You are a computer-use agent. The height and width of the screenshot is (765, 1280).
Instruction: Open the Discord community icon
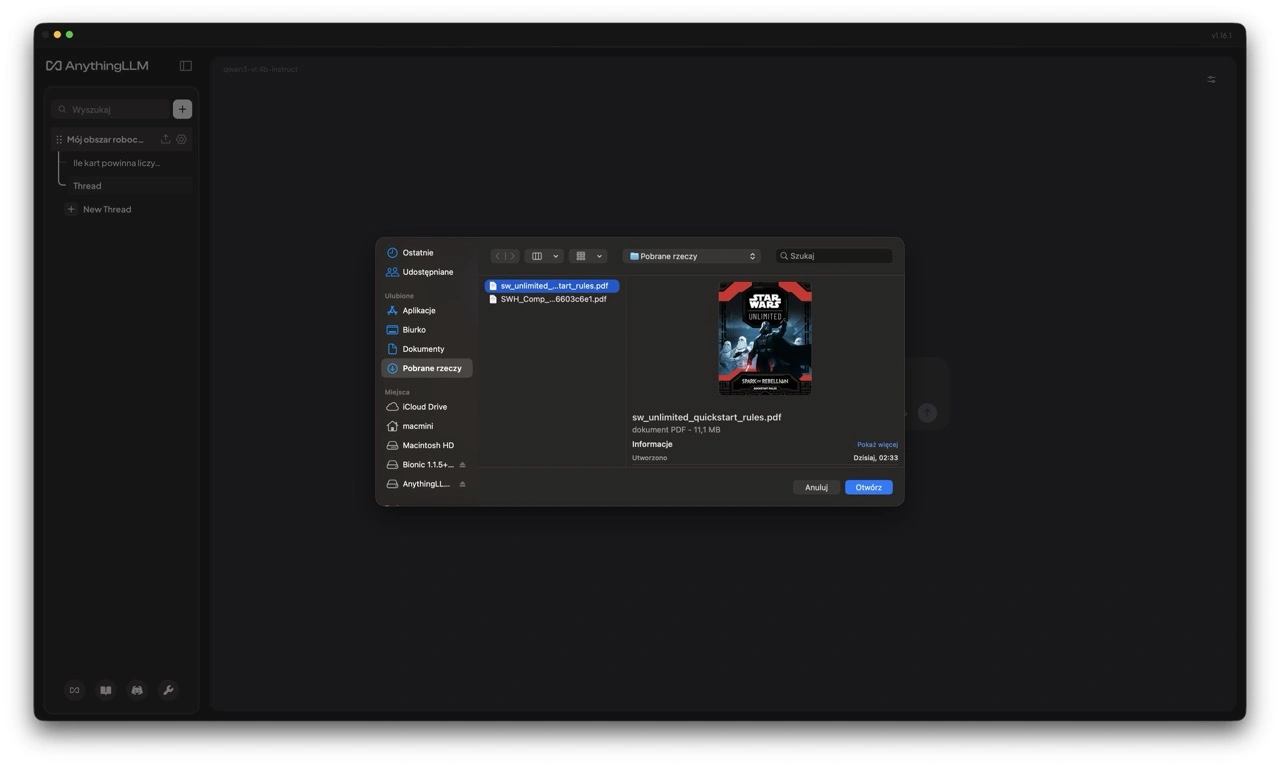(137, 690)
